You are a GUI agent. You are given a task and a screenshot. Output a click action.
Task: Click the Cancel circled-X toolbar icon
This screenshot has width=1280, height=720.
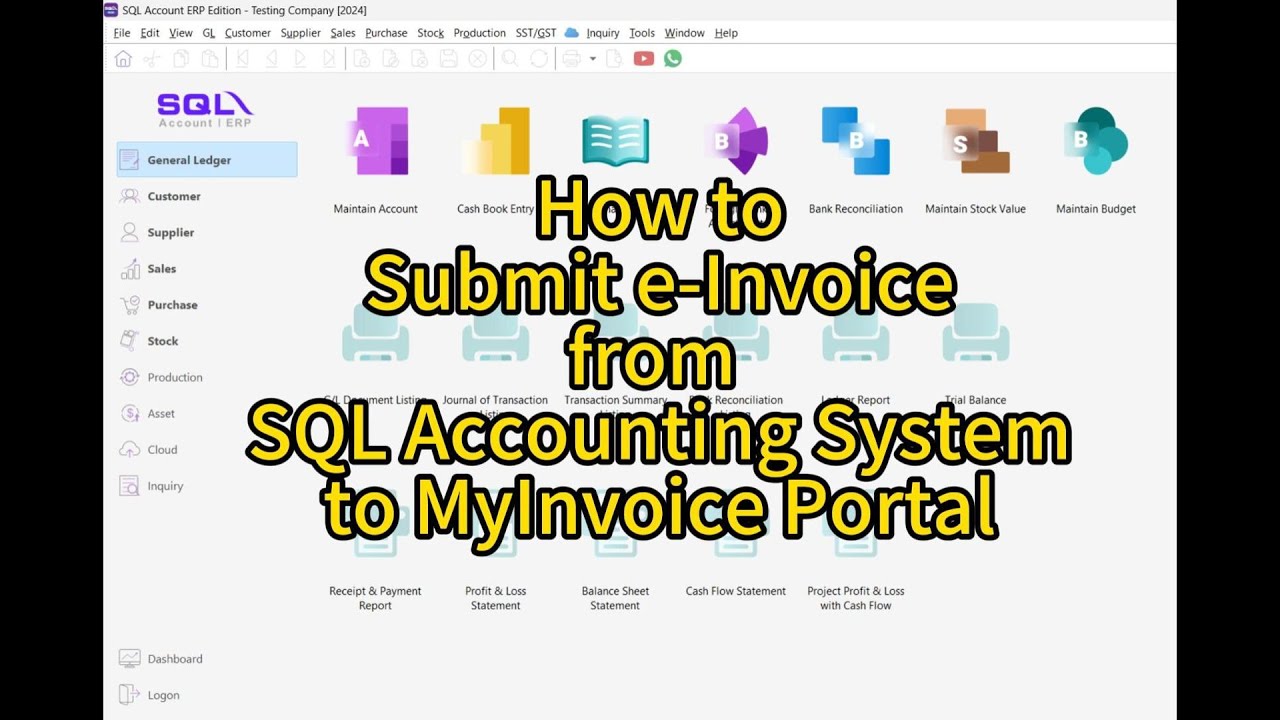point(478,59)
